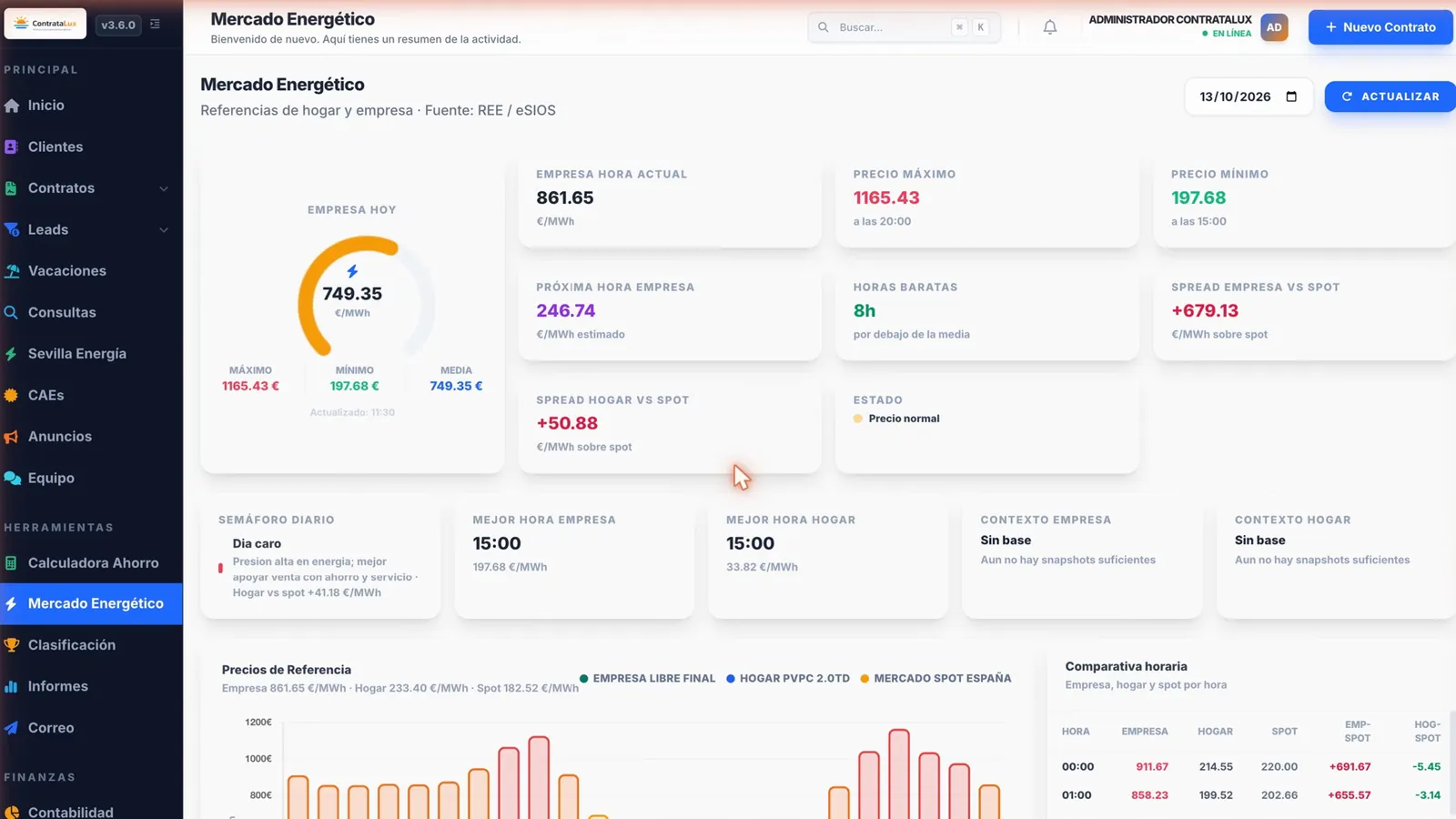Open notifications bell icon
Screen dimensions: 1456x819
point(1050,27)
